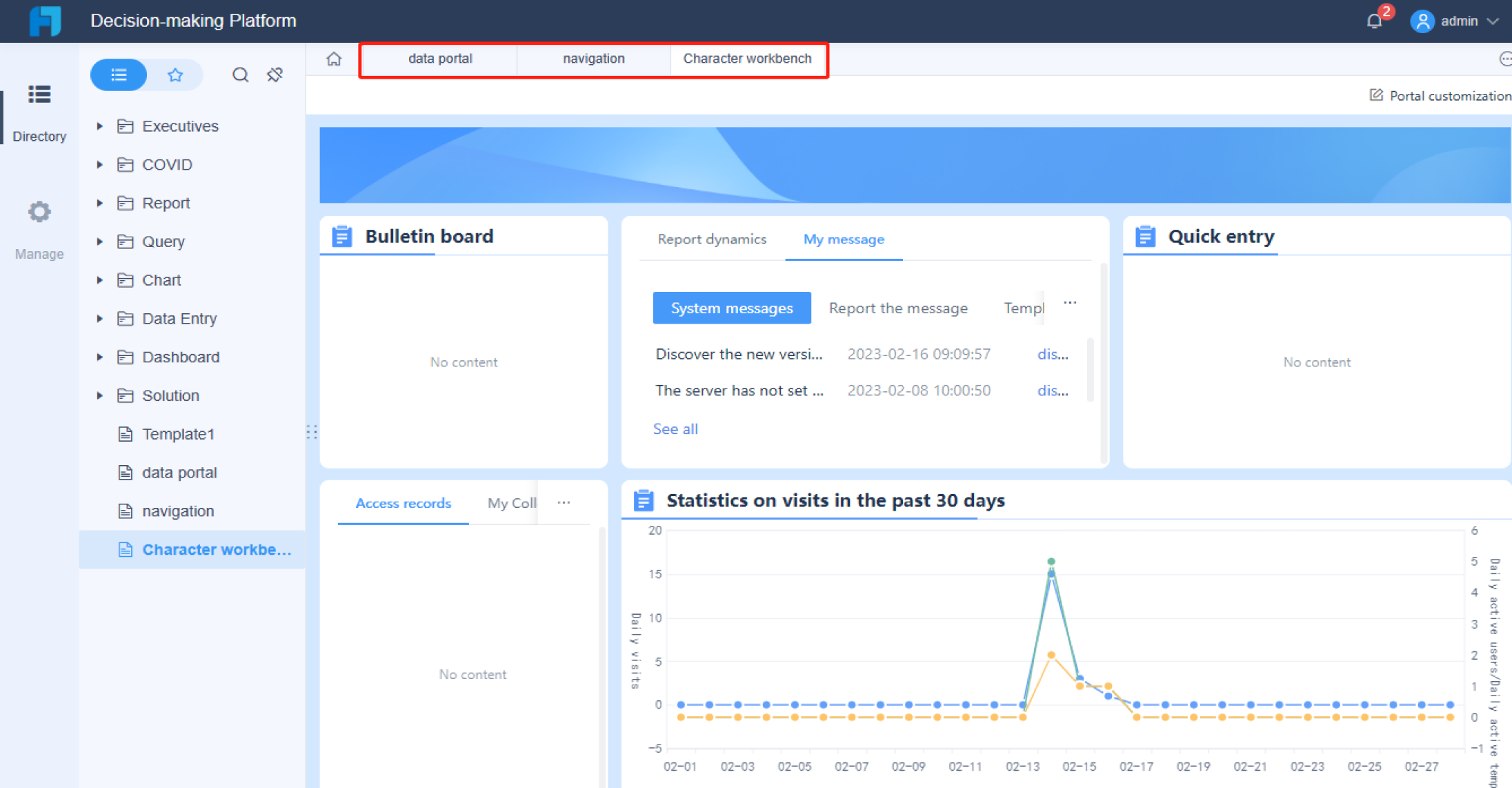Expand the Executives folder
1512x788 pixels.
(99, 126)
